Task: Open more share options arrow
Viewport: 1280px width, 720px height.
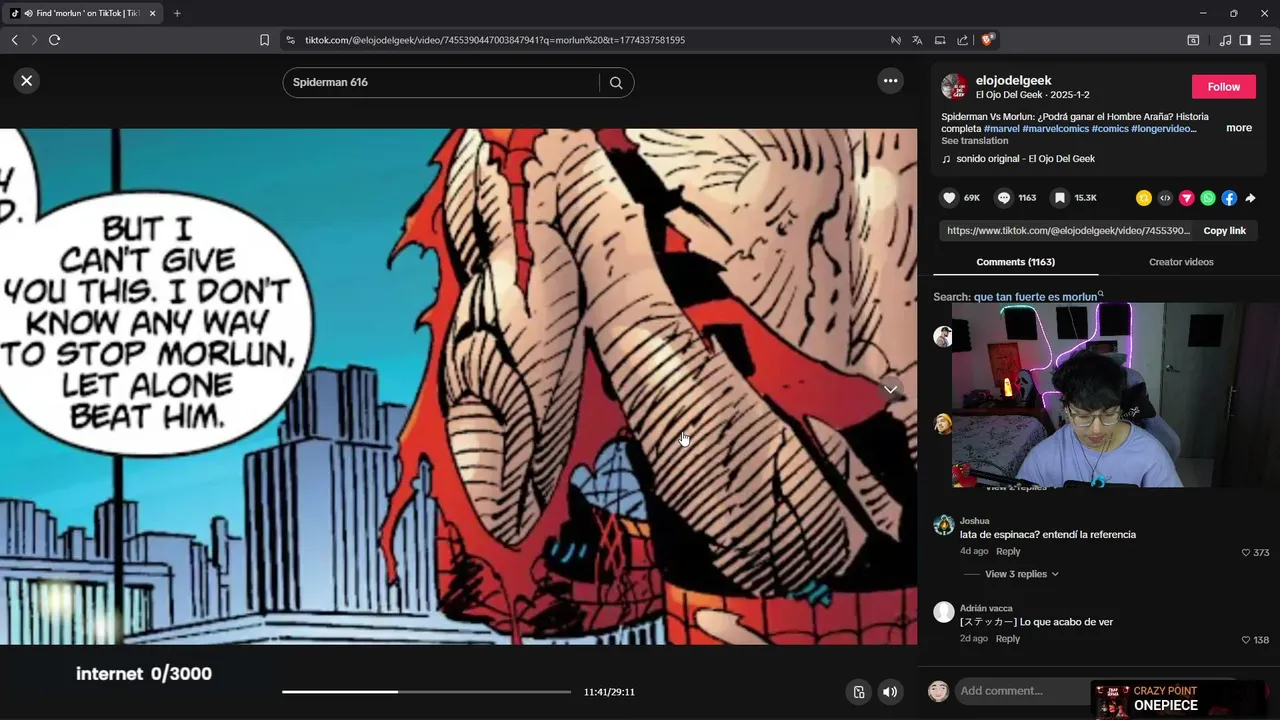Action: click(1250, 198)
